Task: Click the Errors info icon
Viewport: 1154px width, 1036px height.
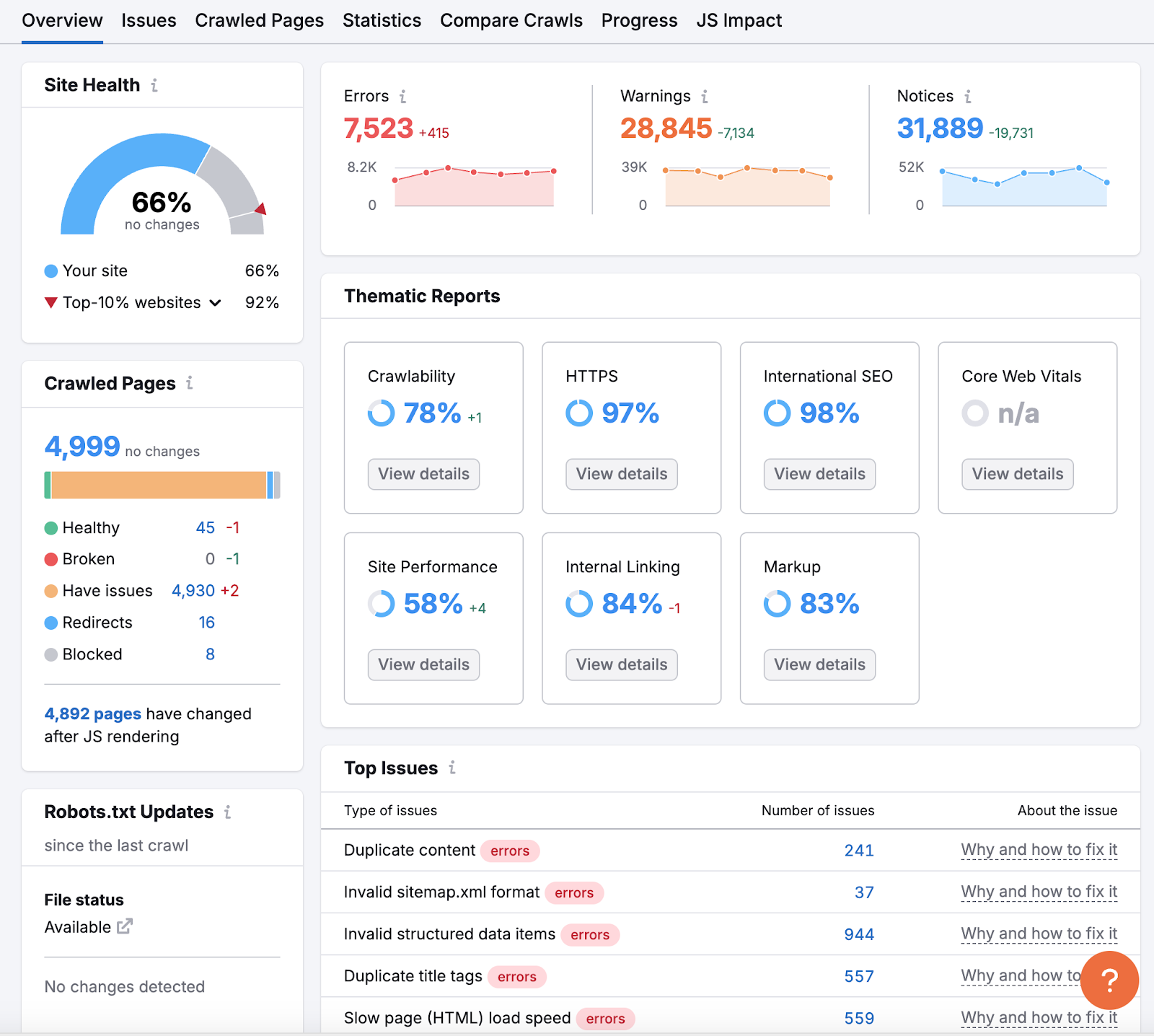Action: pyautogui.click(x=402, y=96)
